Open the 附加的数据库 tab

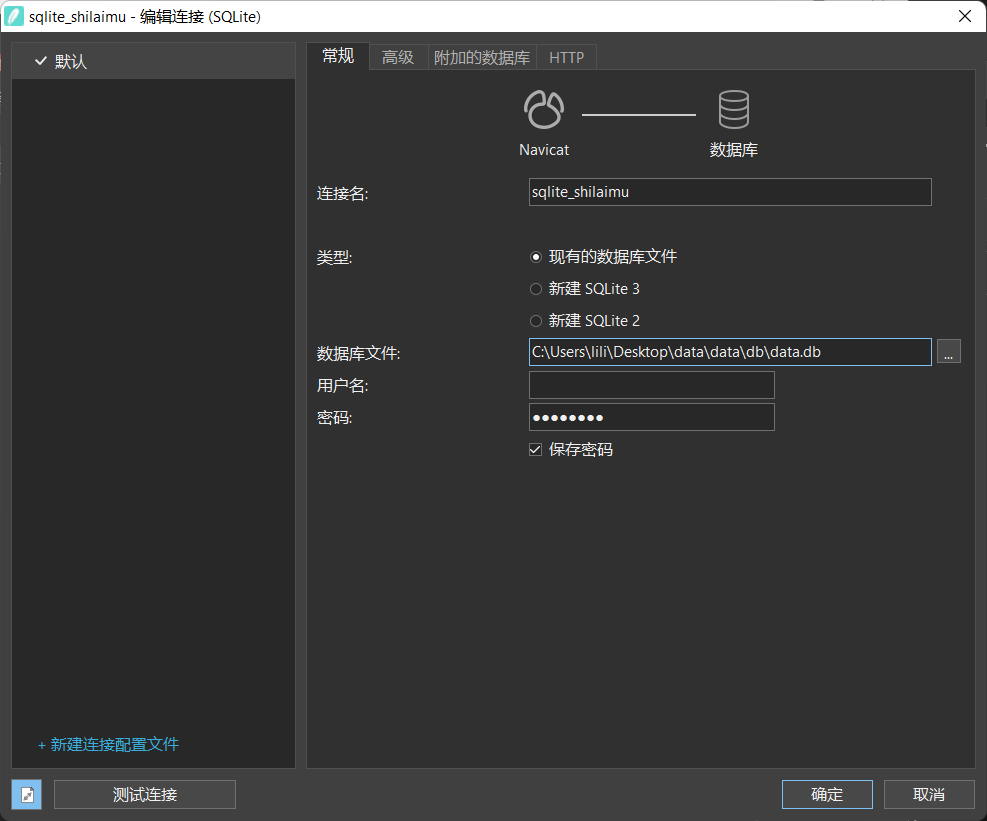pyautogui.click(x=482, y=58)
